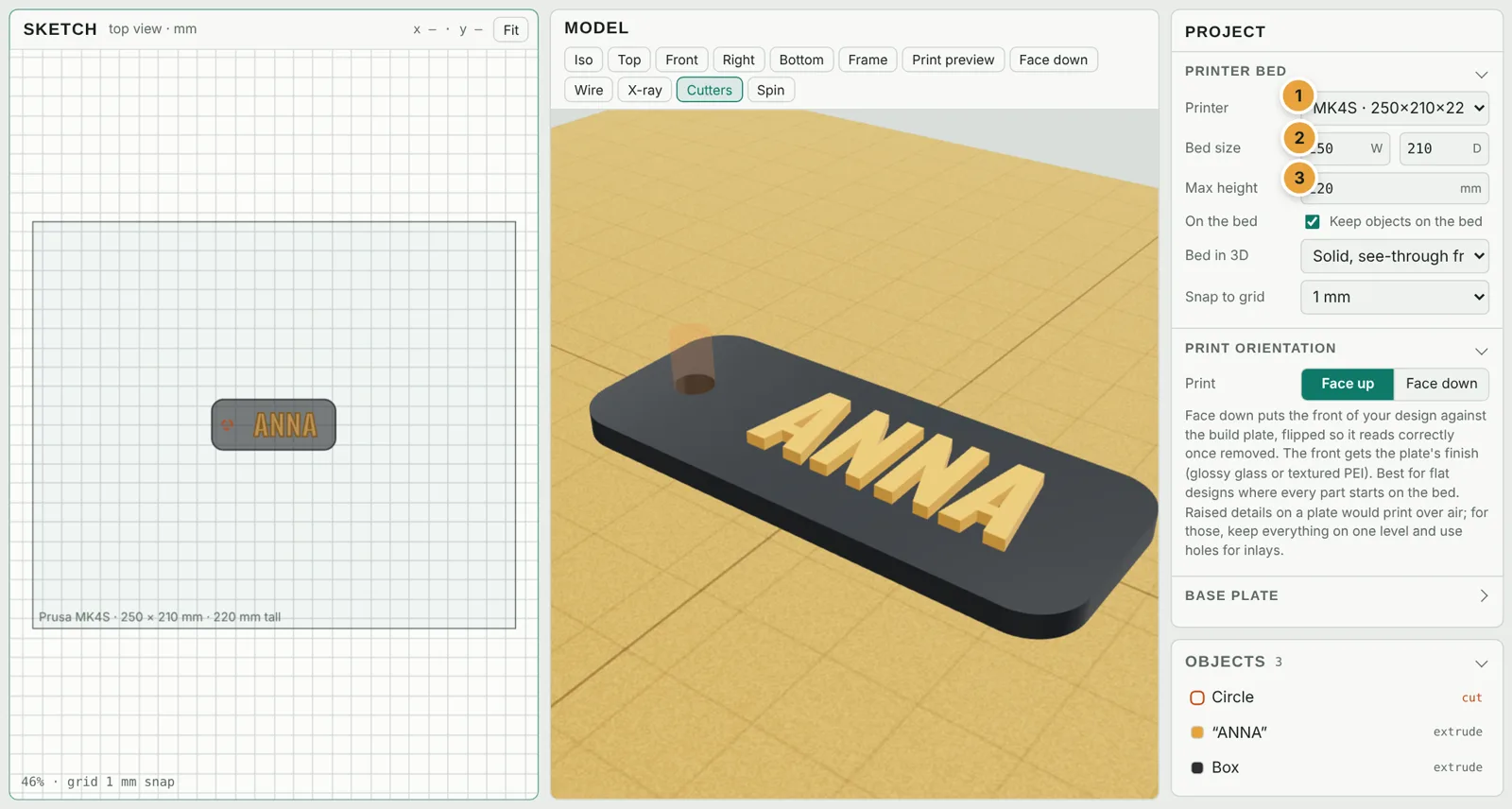
Task: Select Face down print orientation in Project panel
Action: pyautogui.click(x=1441, y=384)
